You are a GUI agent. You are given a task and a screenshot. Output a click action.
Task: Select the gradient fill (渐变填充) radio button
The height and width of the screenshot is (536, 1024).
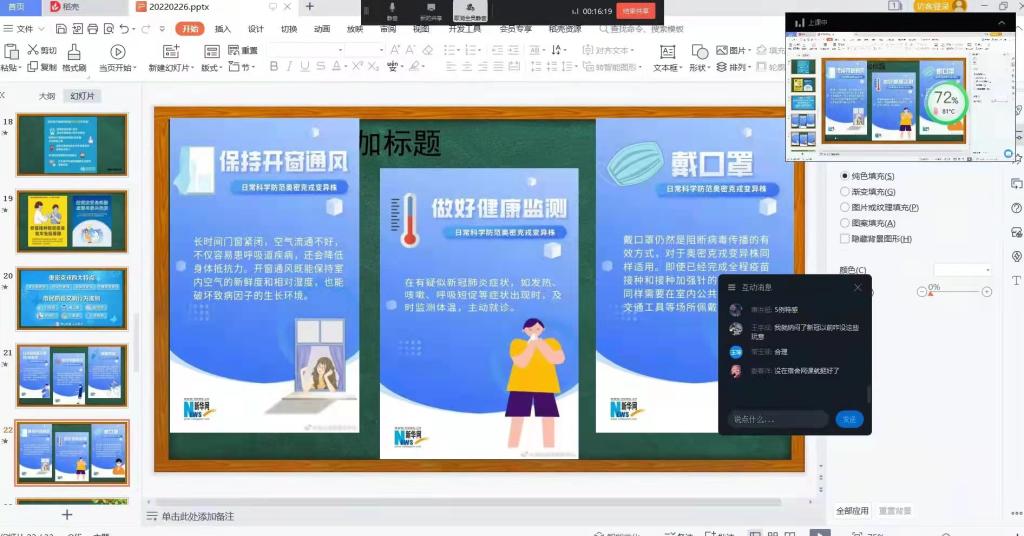click(845, 192)
